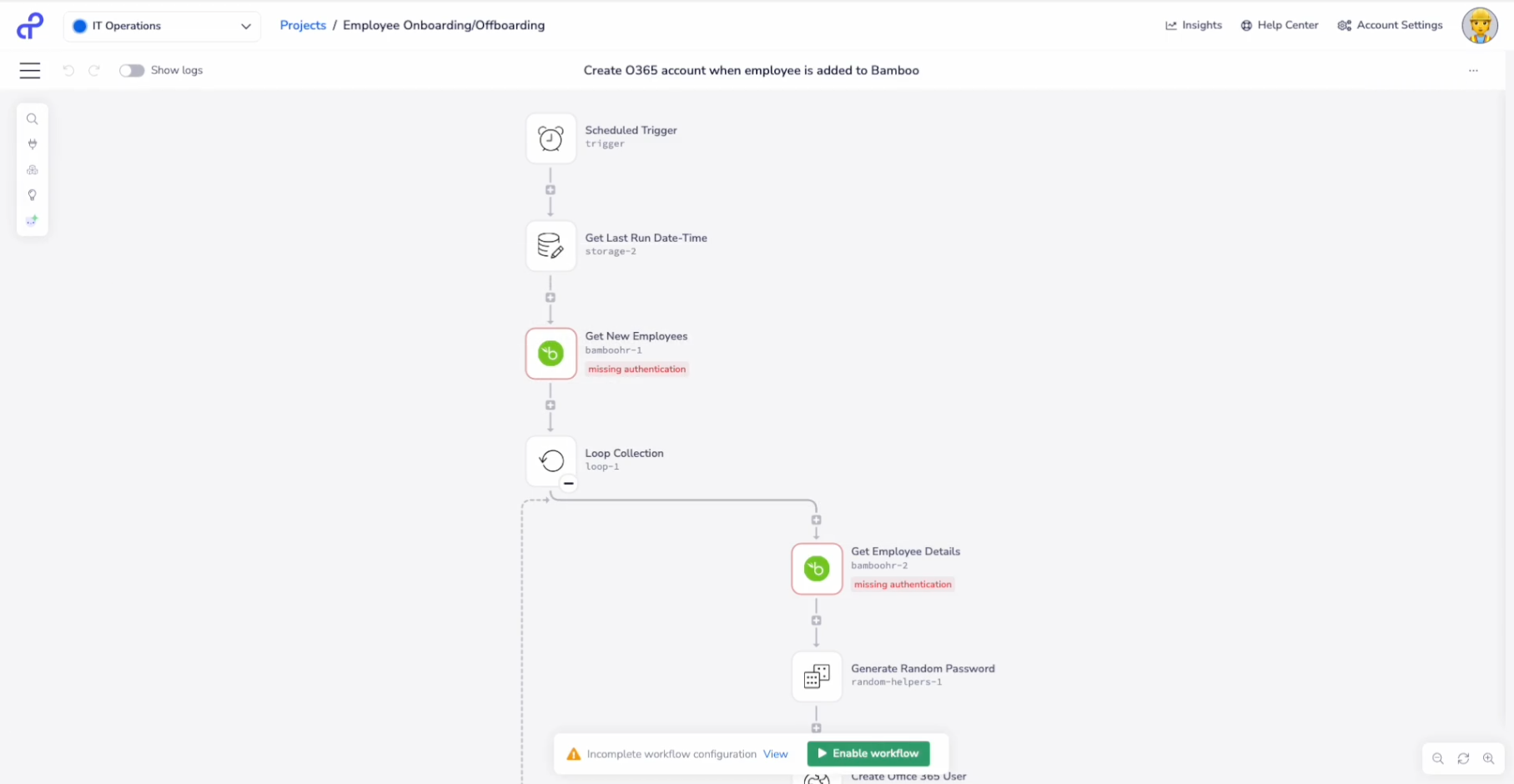Click the undo arrow in the top toolbar
Image resolution: width=1514 pixels, height=784 pixels.
click(x=68, y=70)
